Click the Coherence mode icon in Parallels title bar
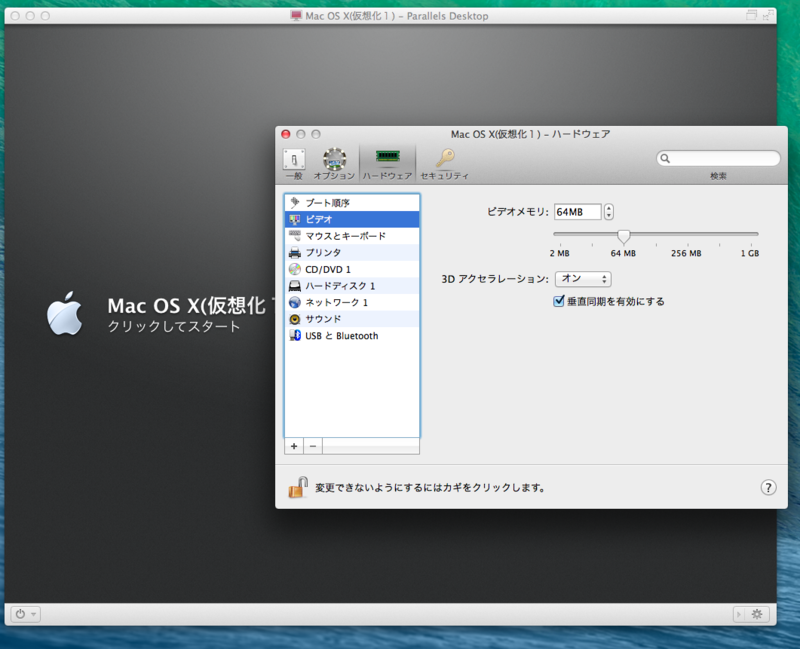Viewport: 800px width, 649px height. tap(752, 15)
